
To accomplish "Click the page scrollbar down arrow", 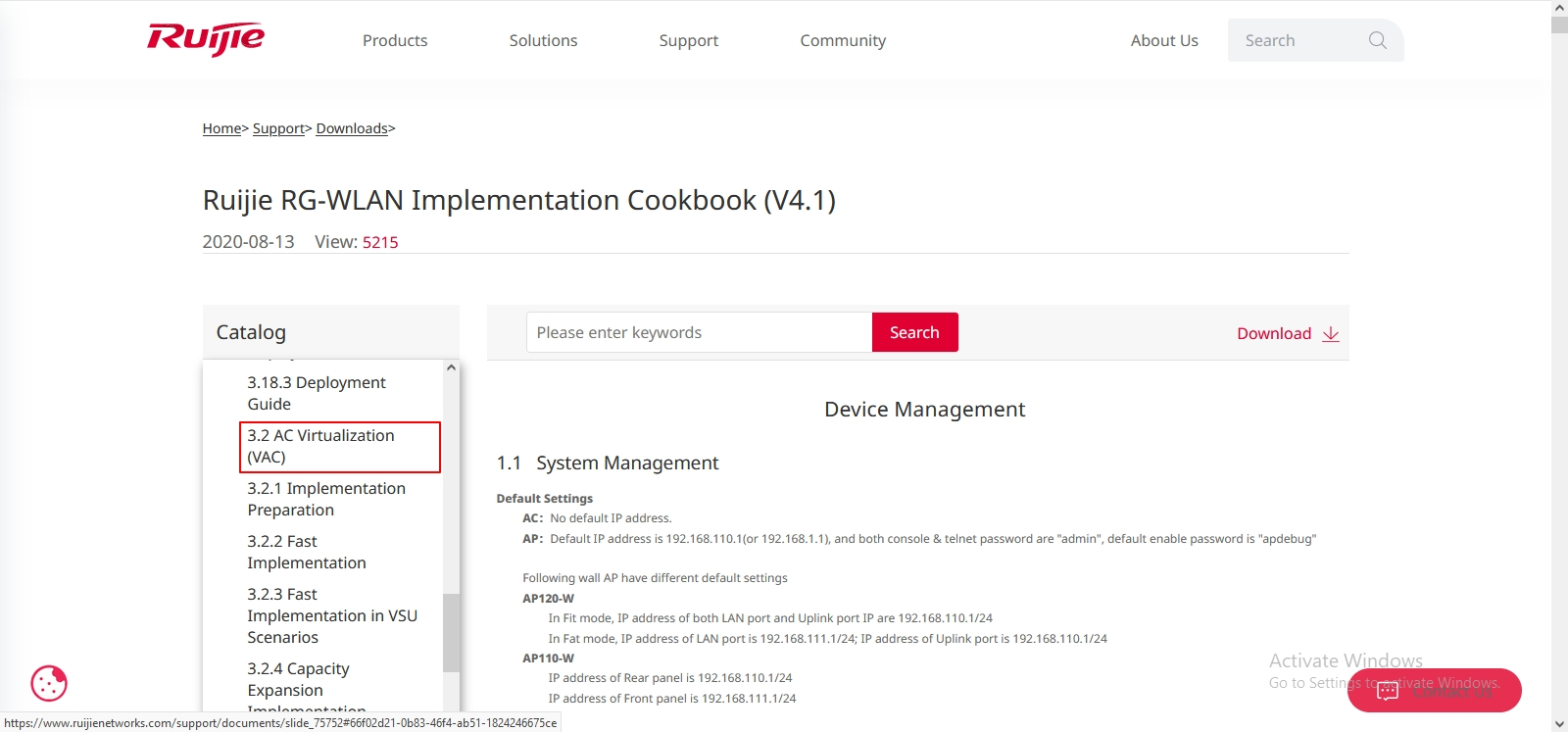I will [1559, 724].
